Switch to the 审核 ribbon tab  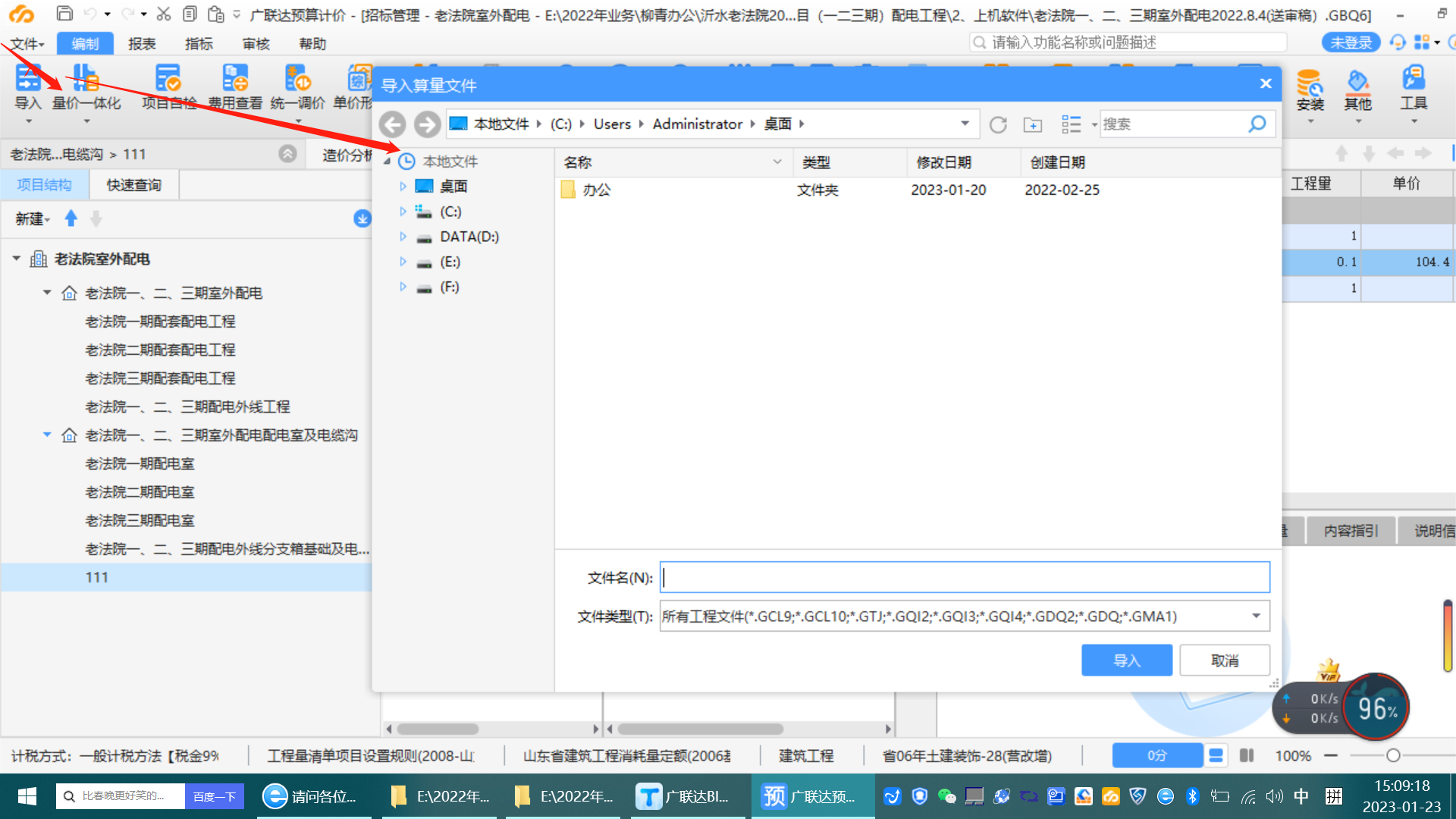(256, 44)
